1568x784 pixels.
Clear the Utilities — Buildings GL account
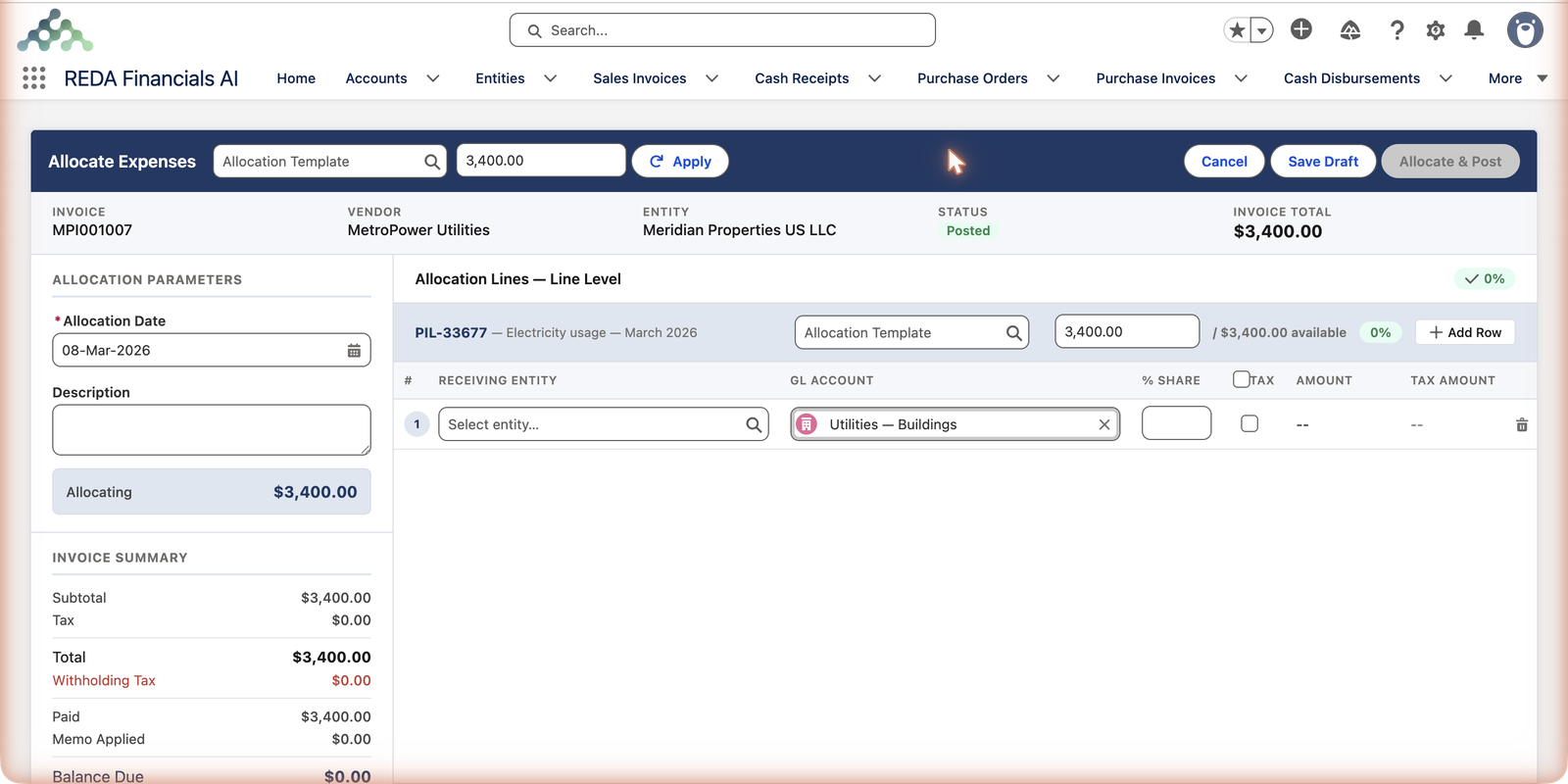point(1104,424)
